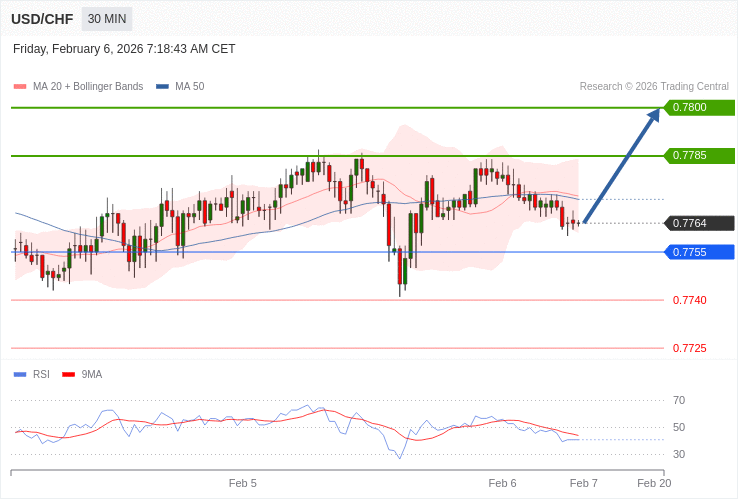Screen dimensions: 738x500
Task: Click the 0.7740 red support value
Action: pyautogui.click(x=690, y=300)
